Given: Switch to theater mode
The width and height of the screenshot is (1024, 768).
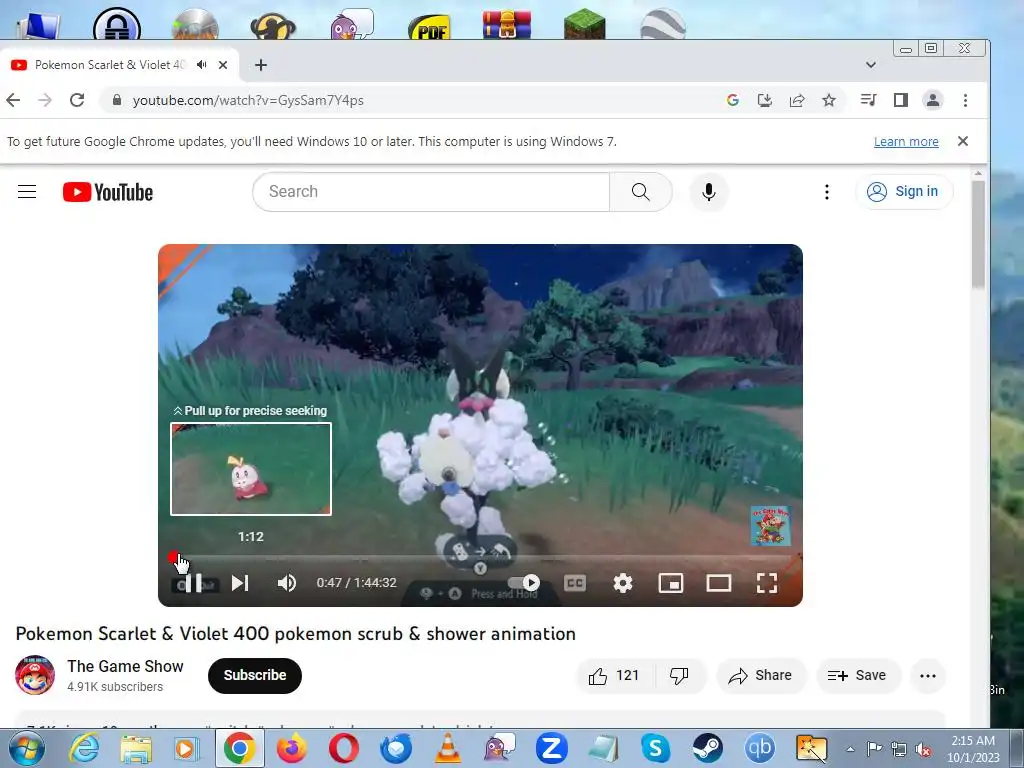Looking at the screenshot, I should pyautogui.click(x=718, y=583).
